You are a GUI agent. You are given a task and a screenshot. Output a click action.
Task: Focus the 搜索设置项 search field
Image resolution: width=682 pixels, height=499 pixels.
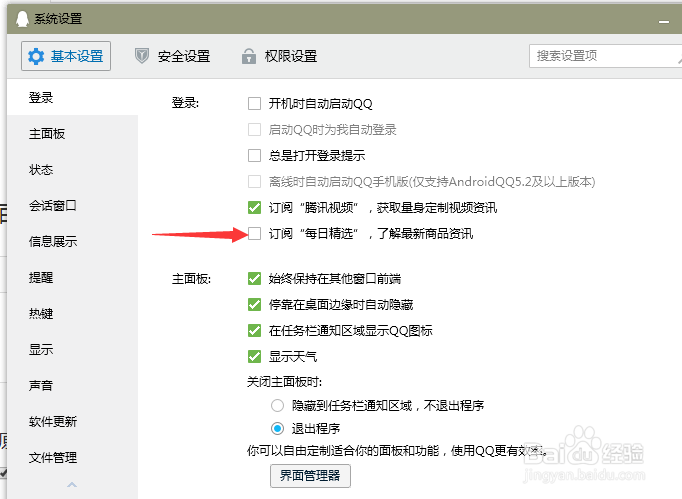tap(605, 56)
